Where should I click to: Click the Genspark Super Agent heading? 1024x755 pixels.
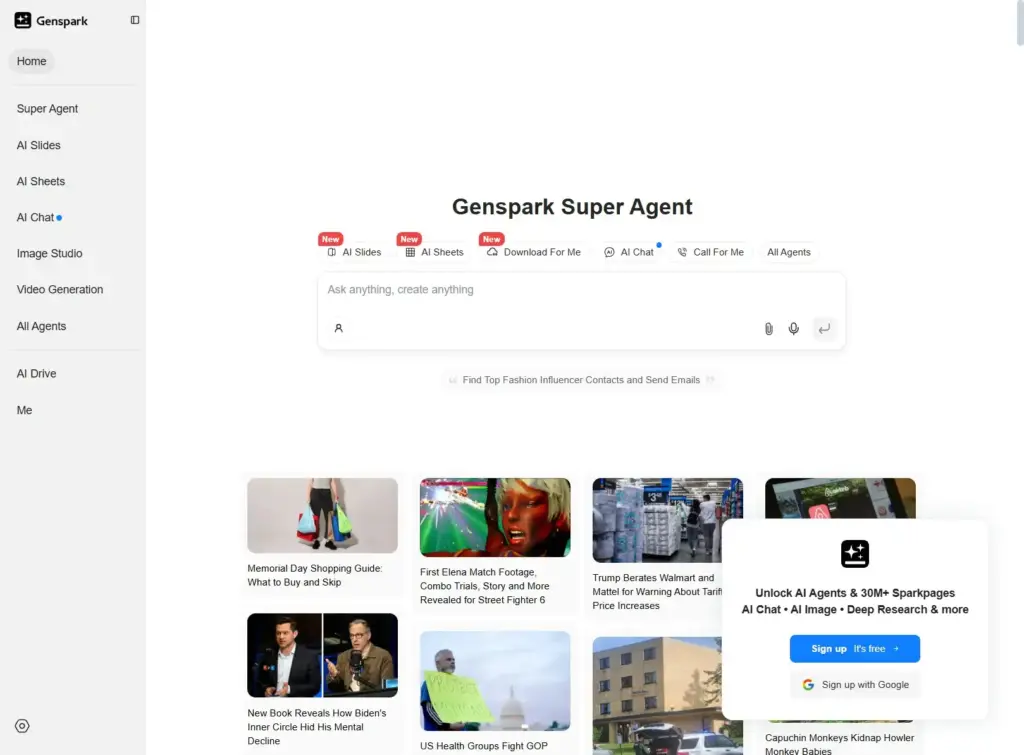(572, 206)
